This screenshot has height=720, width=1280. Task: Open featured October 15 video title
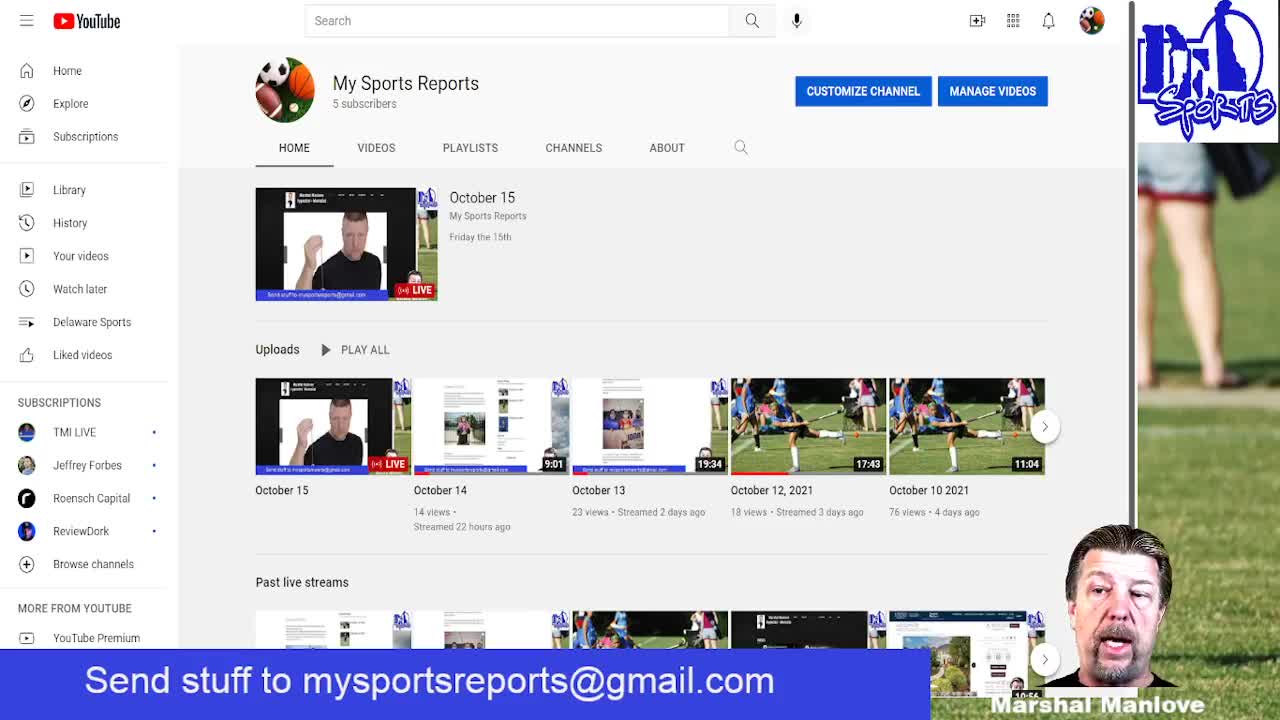click(x=482, y=198)
